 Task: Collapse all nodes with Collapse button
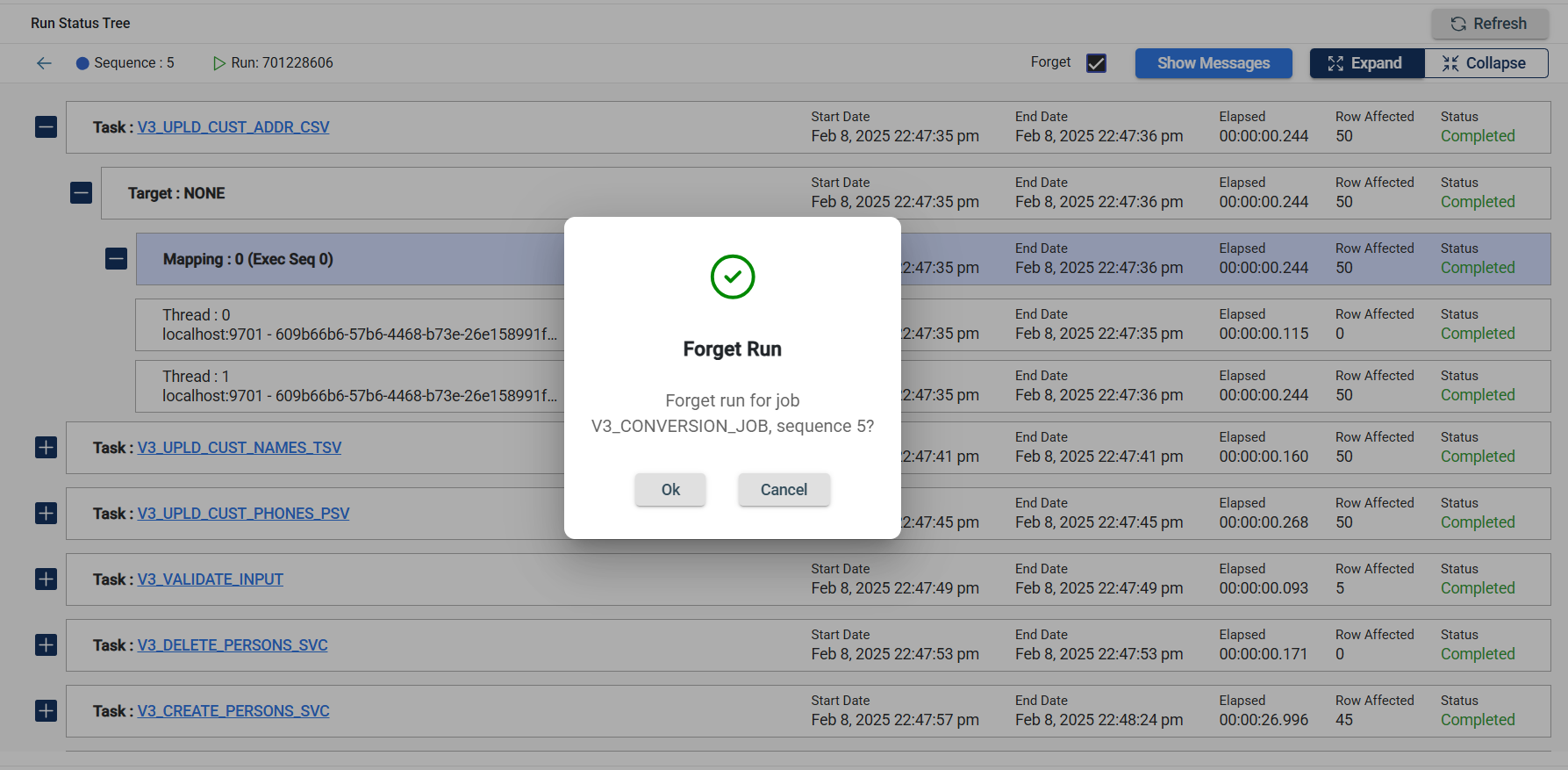[x=1485, y=63]
